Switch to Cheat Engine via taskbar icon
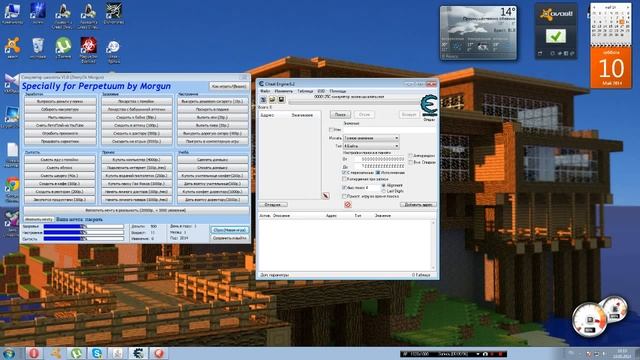This screenshot has height=360, width=640. coord(138,353)
